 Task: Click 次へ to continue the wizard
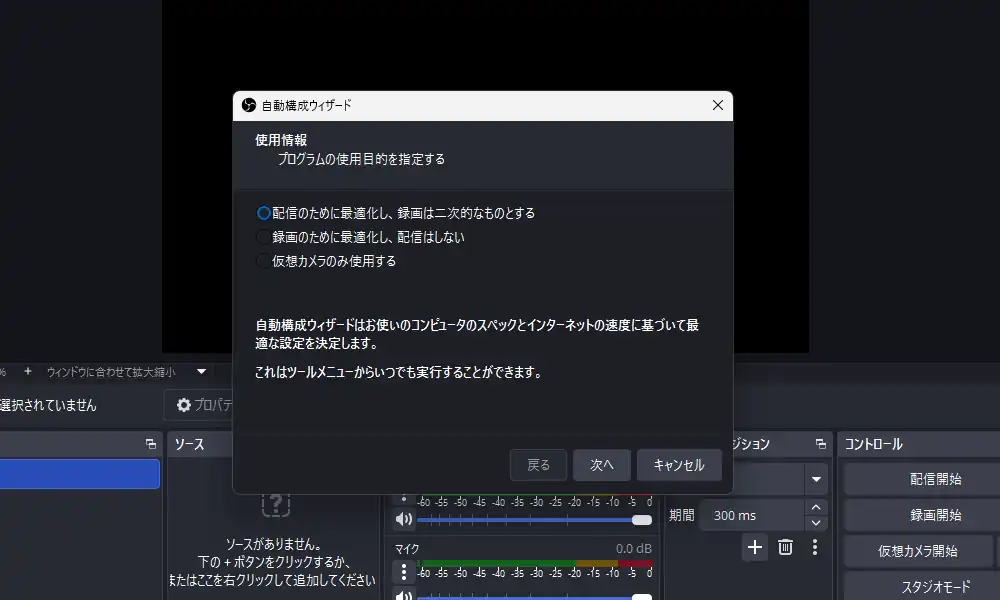point(601,465)
